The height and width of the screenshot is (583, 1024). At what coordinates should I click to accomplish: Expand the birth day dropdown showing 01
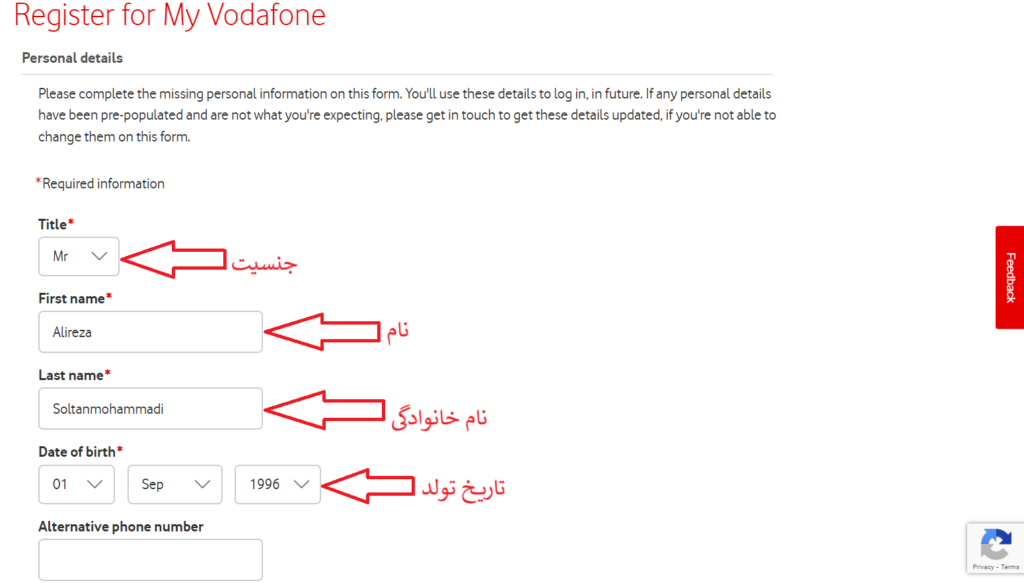point(77,484)
